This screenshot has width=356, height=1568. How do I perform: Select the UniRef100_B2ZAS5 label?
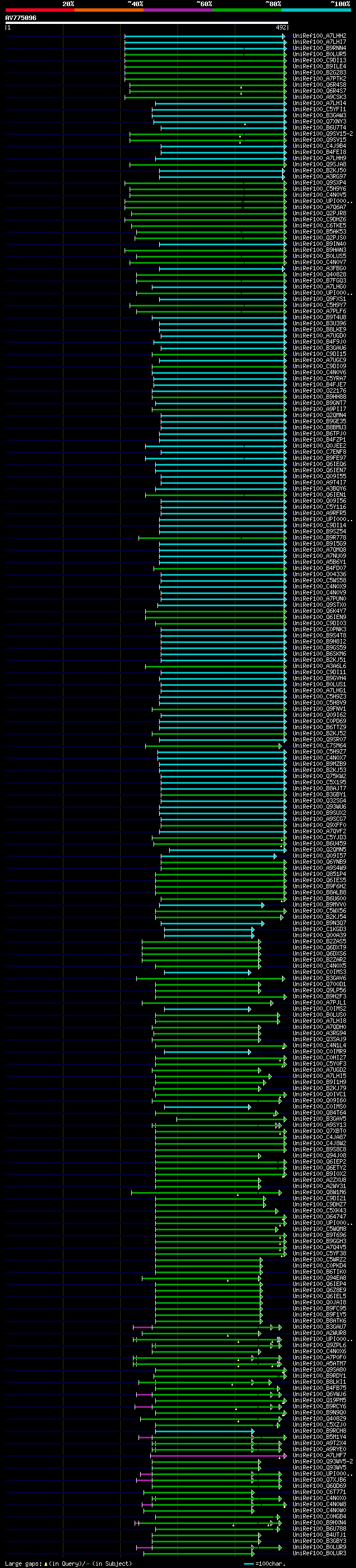pyautogui.click(x=319, y=942)
